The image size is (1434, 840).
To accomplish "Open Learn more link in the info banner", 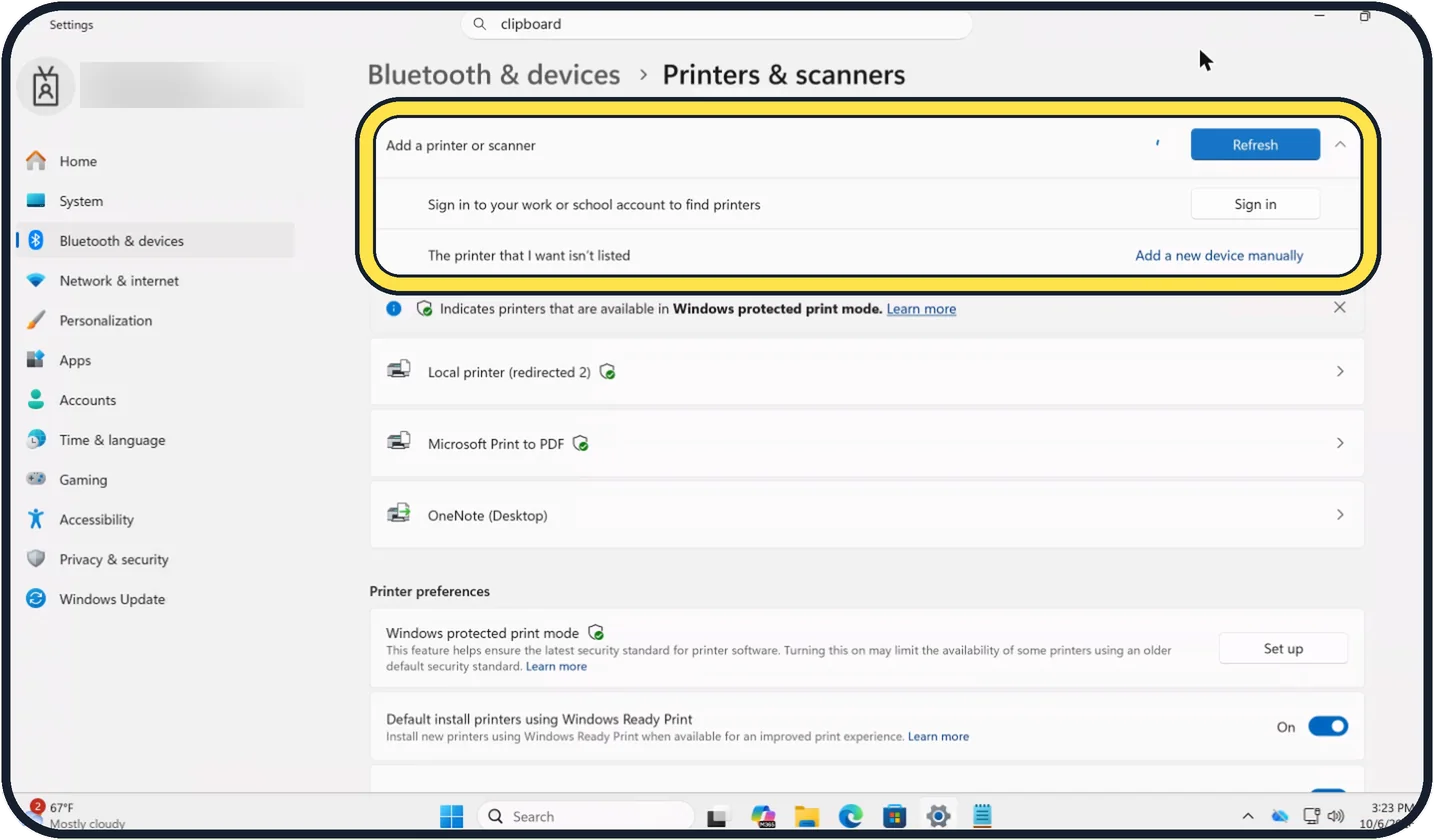I will (x=921, y=309).
